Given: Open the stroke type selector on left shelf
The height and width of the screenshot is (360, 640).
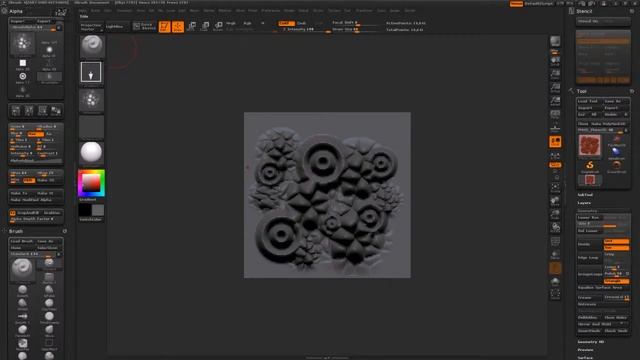Looking at the screenshot, I should tap(91, 73).
